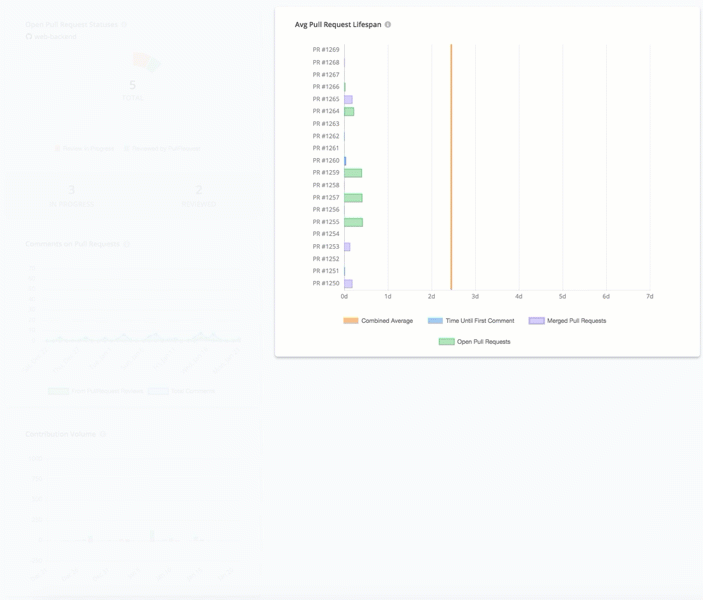Click the purple bar for PR #1250
The width and height of the screenshot is (703, 600).
click(x=348, y=284)
